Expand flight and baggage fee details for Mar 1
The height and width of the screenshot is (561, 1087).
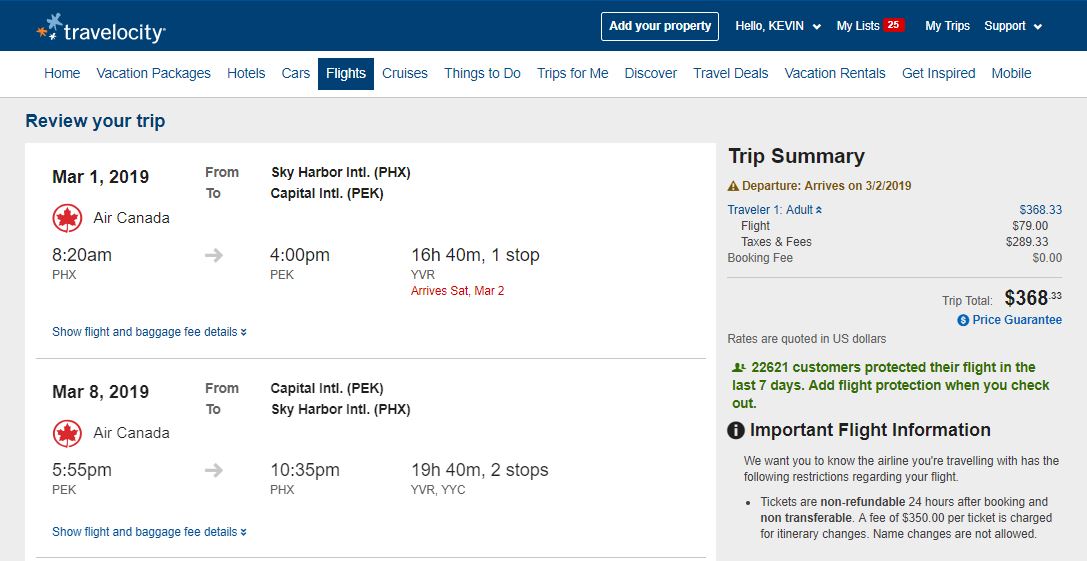(149, 332)
